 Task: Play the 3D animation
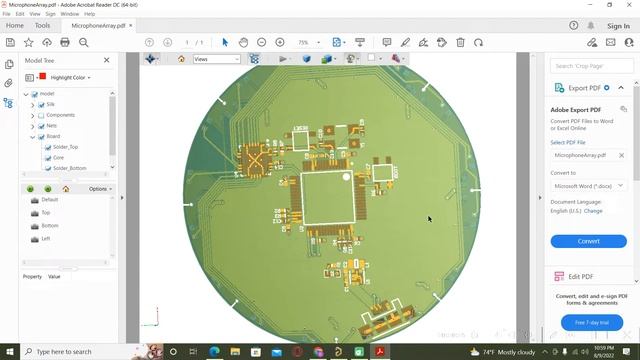click(x=282, y=59)
